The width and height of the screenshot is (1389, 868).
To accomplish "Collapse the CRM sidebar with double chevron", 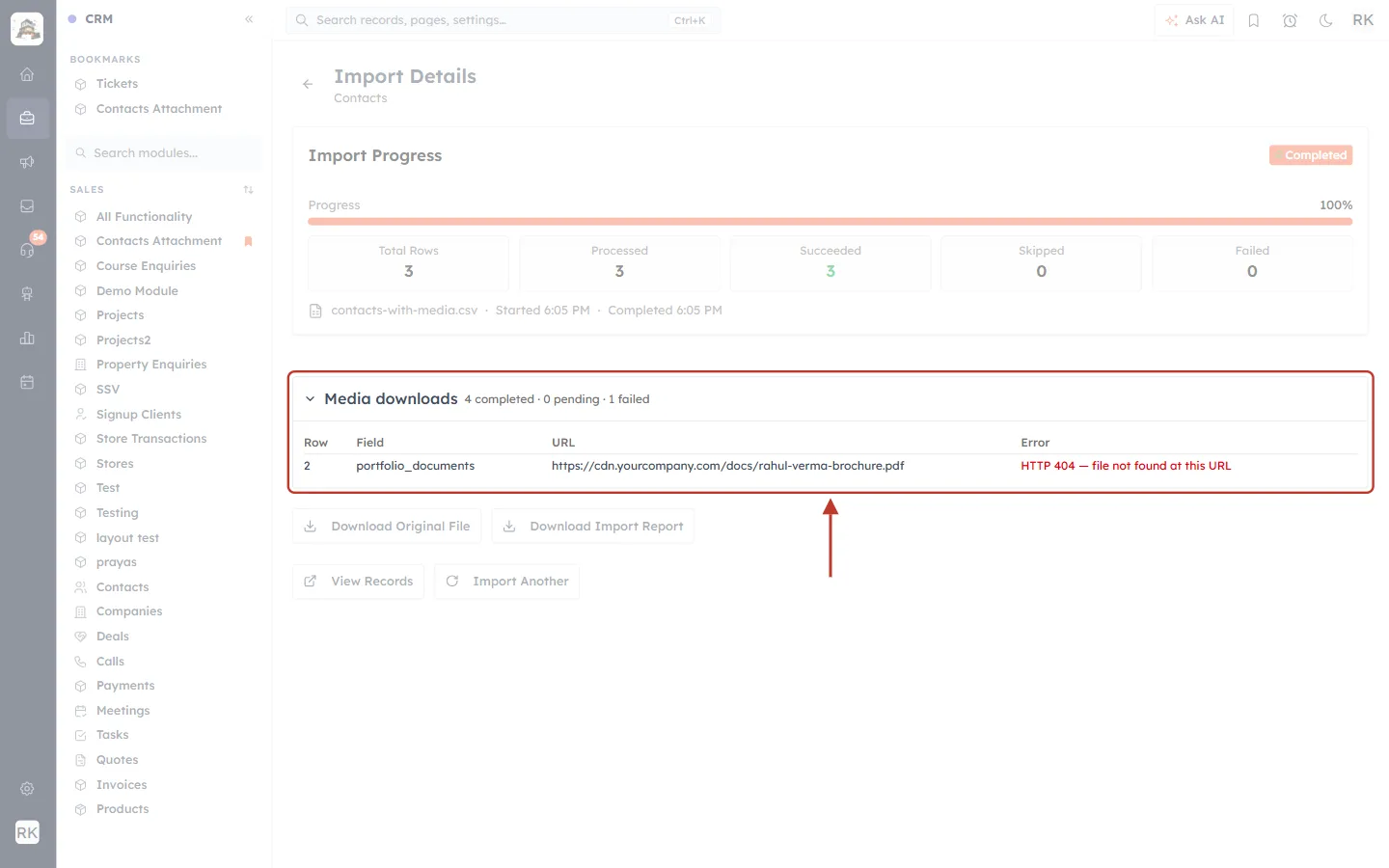I will click(x=249, y=19).
